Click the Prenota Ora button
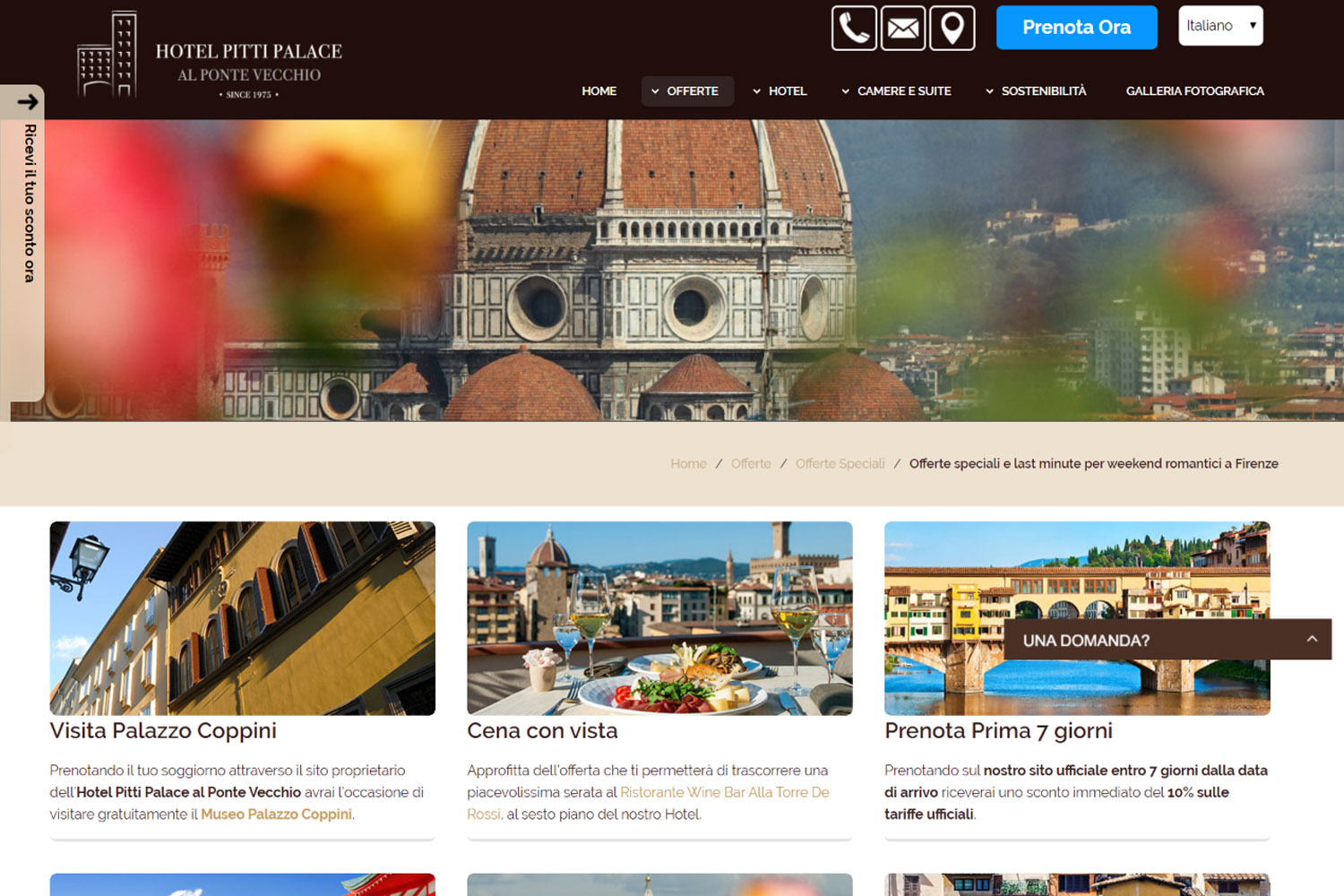This screenshot has height=896, width=1344. [x=1076, y=28]
